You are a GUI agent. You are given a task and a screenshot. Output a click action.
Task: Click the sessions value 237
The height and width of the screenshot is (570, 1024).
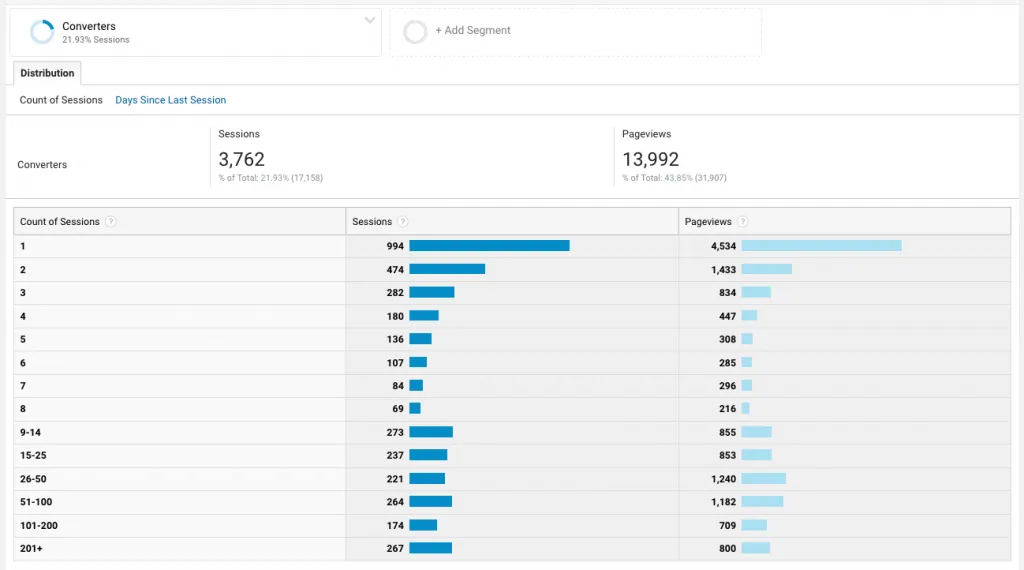tap(395, 455)
